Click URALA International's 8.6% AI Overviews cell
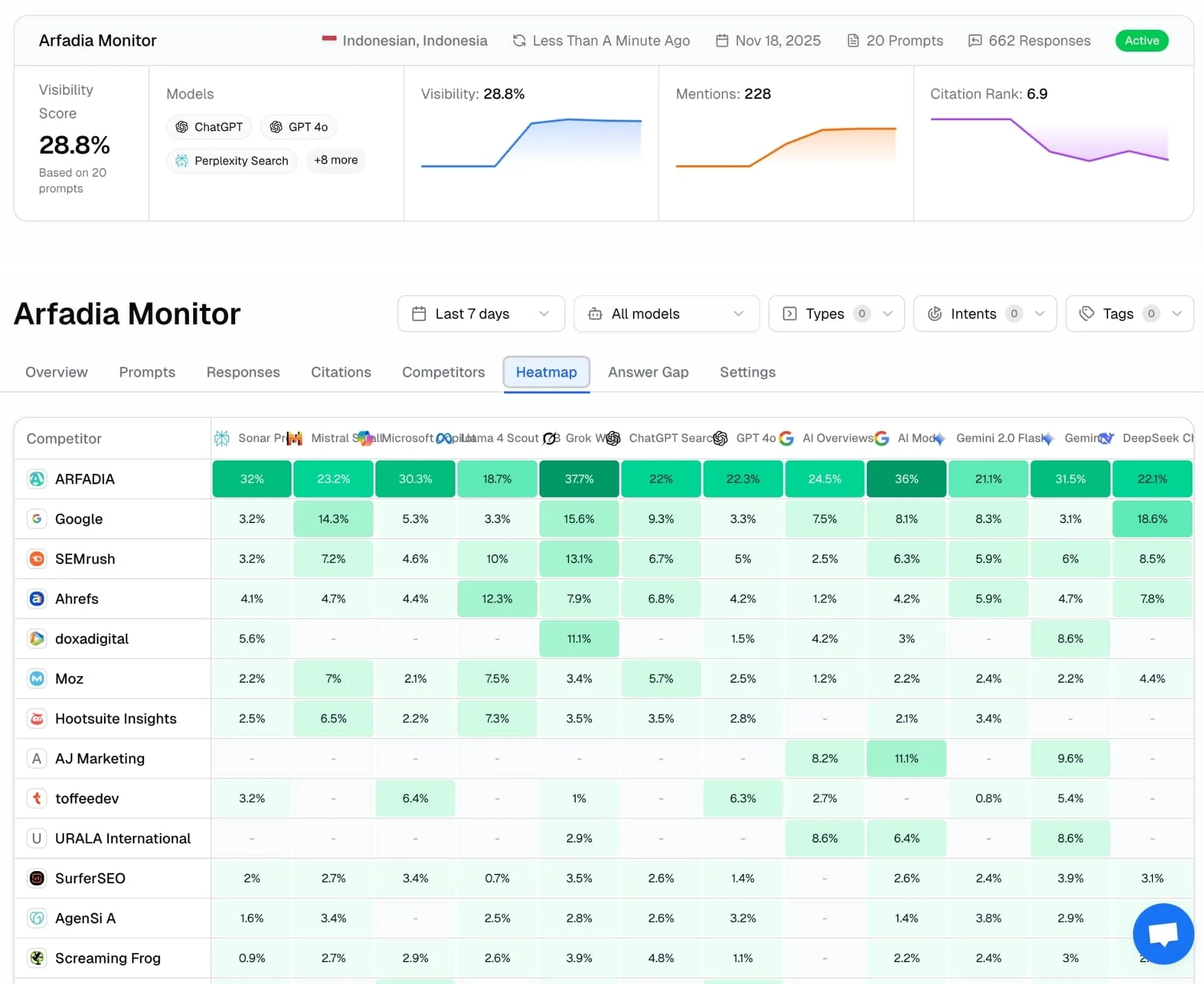 824,838
